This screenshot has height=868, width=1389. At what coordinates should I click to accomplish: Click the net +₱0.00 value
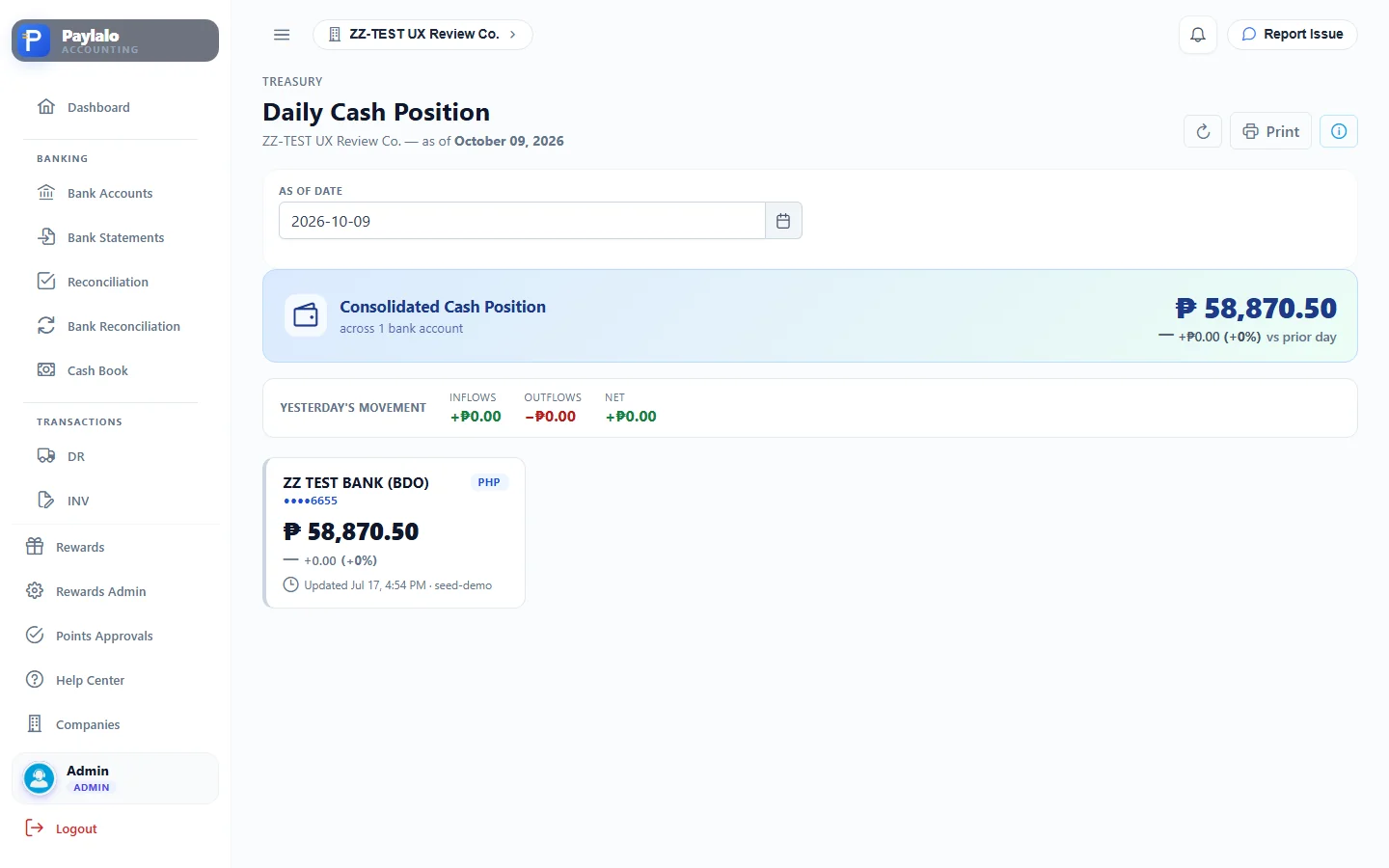pyautogui.click(x=631, y=417)
